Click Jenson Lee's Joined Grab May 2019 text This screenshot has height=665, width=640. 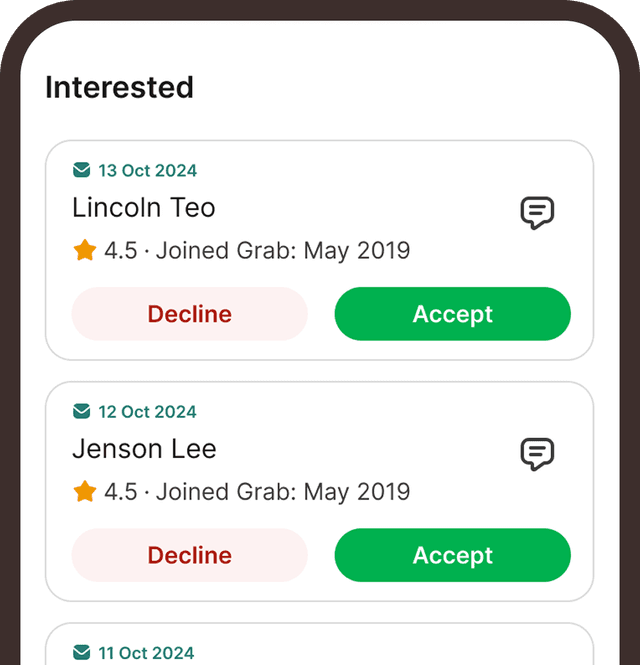(x=283, y=491)
